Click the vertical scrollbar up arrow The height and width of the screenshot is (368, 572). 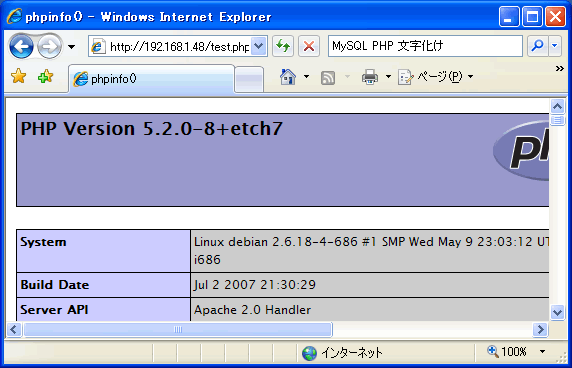tap(557, 106)
